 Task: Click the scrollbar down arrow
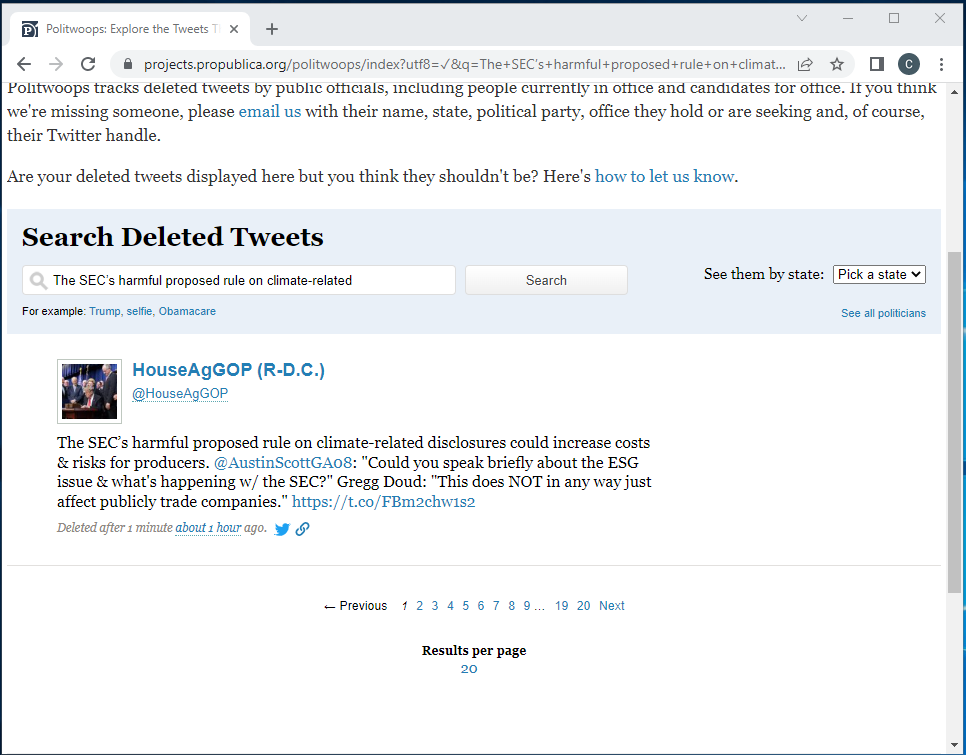954,746
